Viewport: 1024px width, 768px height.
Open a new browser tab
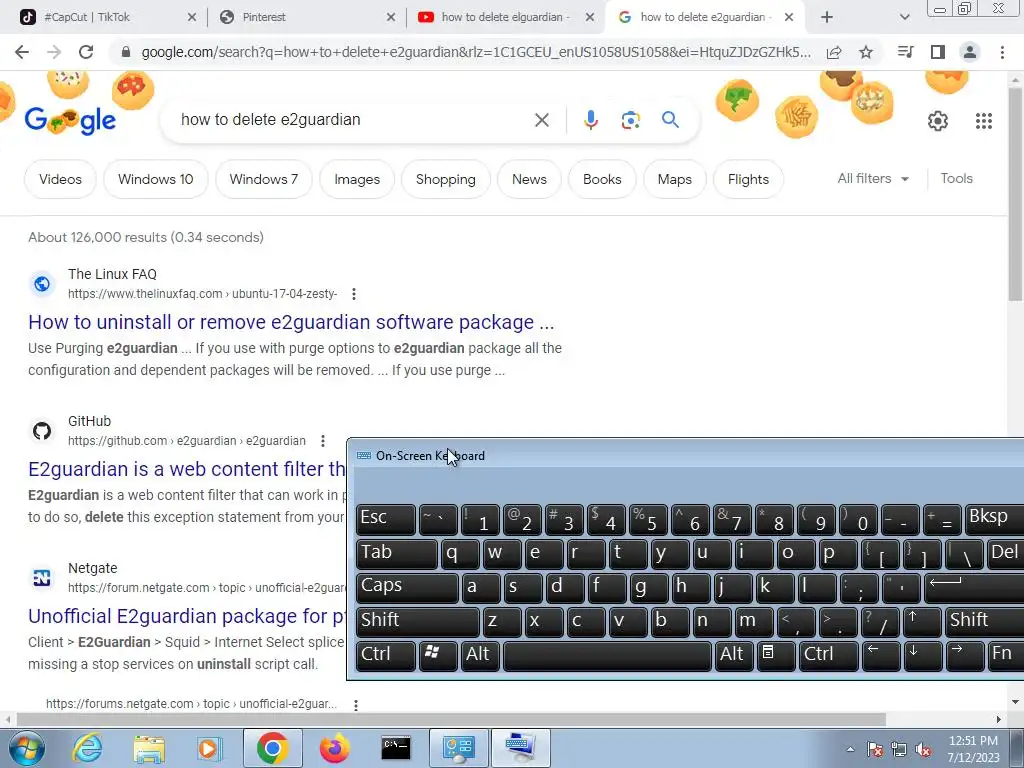point(827,17)
